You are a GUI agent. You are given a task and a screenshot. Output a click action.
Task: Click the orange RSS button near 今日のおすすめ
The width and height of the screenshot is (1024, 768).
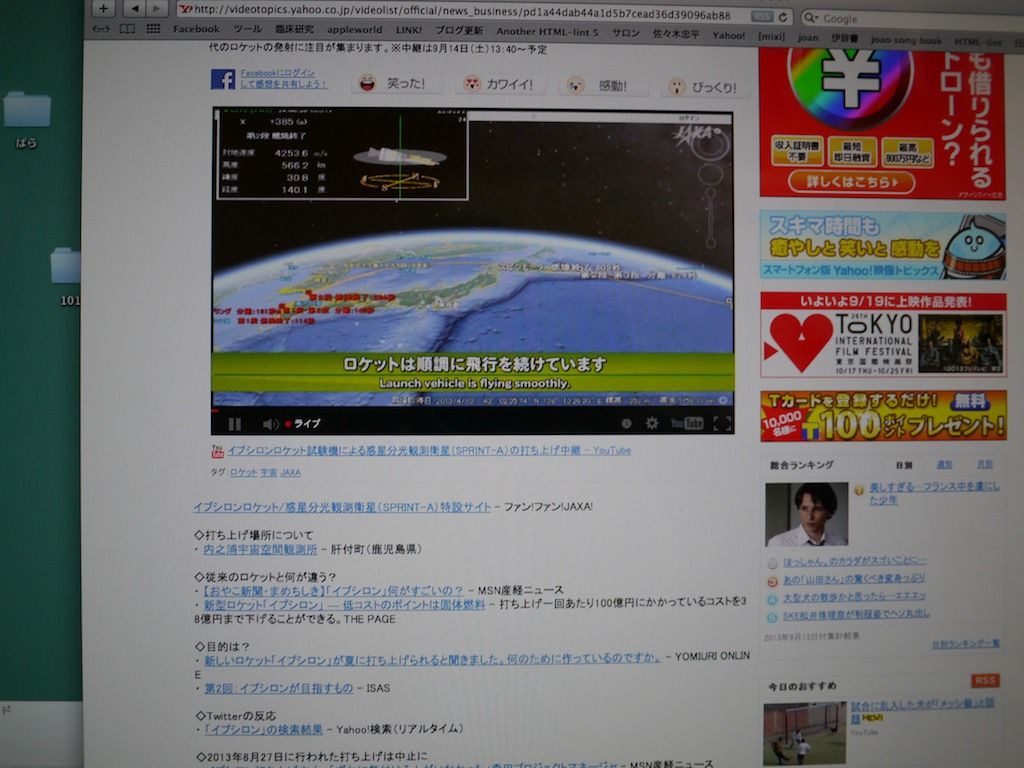pos(985,680)
